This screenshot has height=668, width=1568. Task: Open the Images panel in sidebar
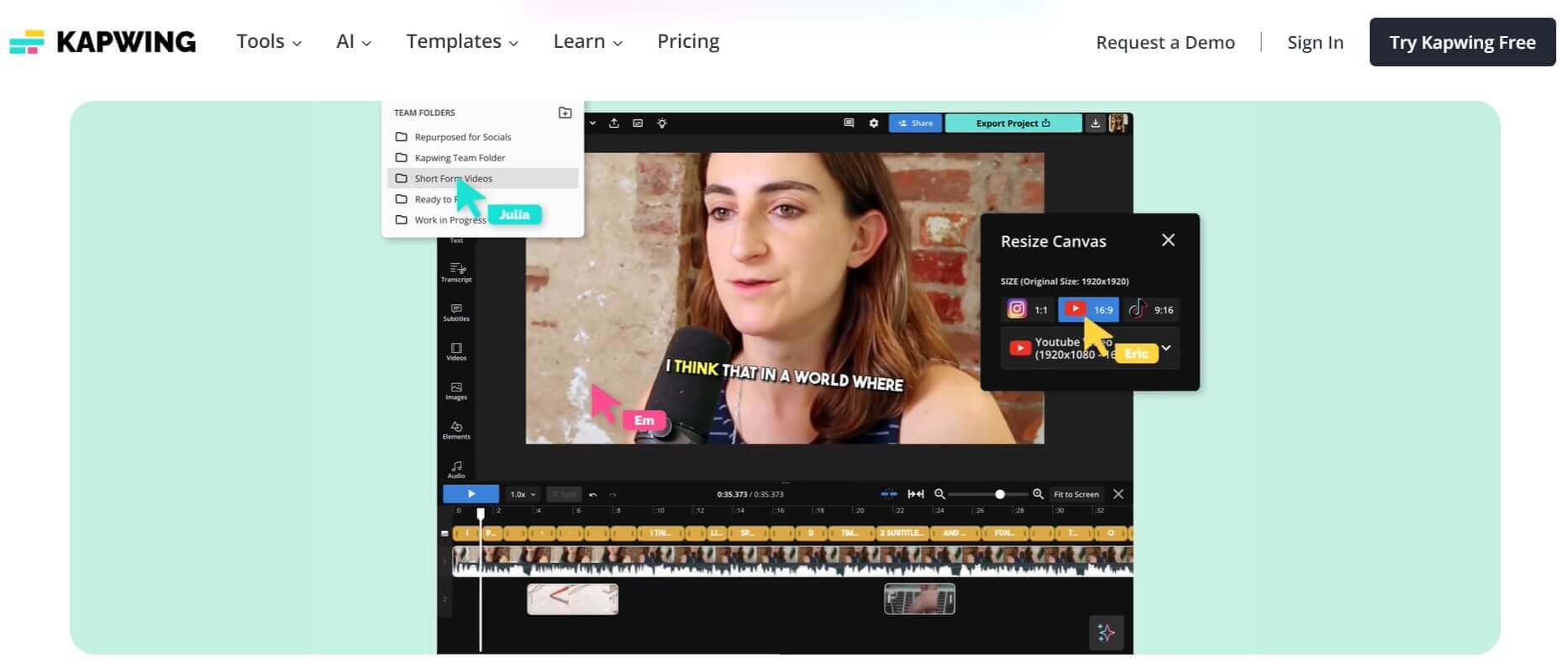tap(456, 391)
